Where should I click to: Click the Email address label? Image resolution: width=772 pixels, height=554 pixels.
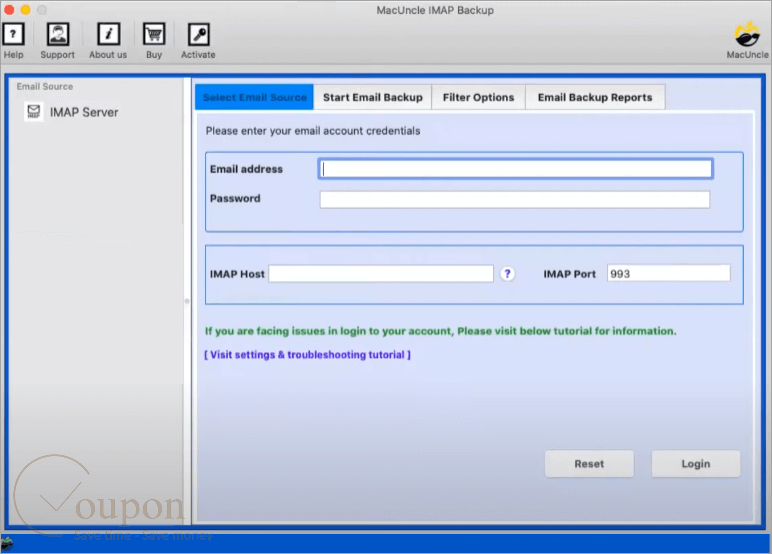pos(246,169)
